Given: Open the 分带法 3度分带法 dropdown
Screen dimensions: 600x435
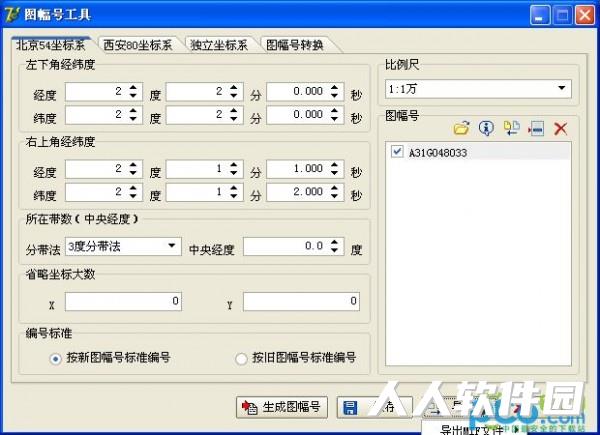Looking at the screenshot, I should click(172, 246).
